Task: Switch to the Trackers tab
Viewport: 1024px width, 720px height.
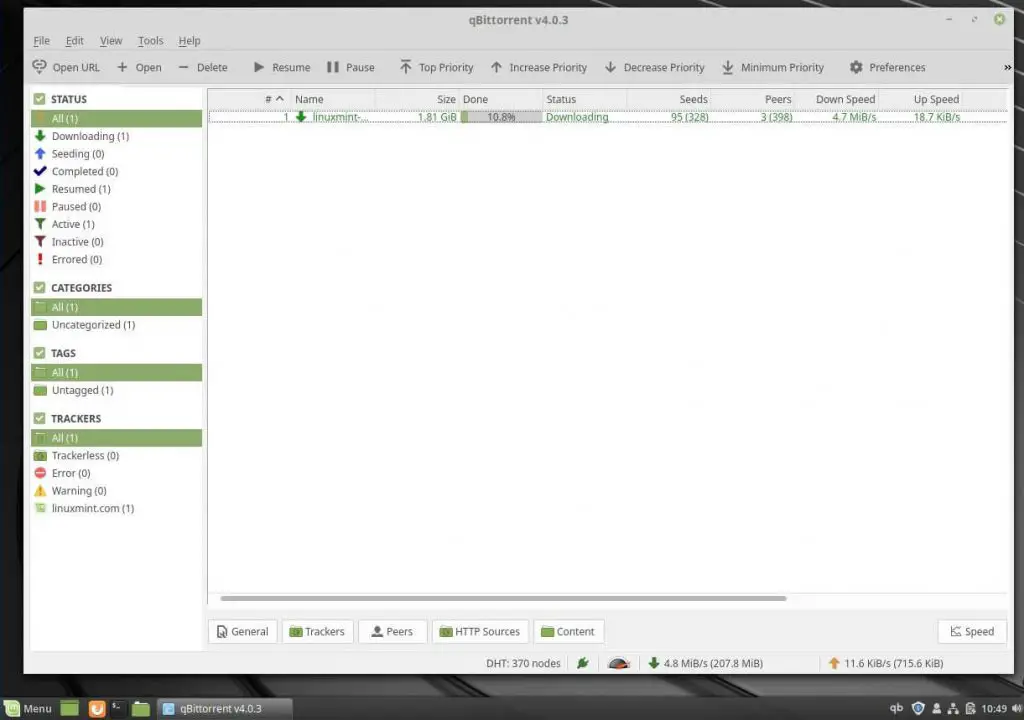Action: click(317, 632)
